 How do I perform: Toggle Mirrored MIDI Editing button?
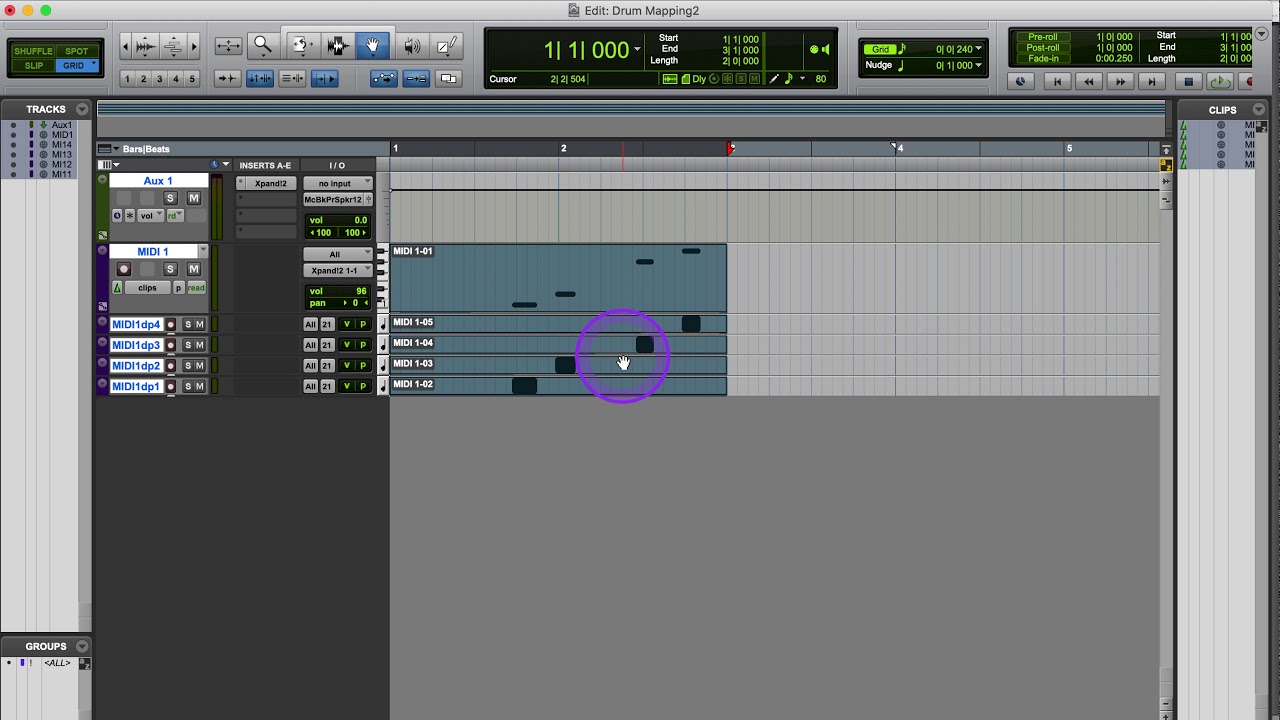coord(417,79)
